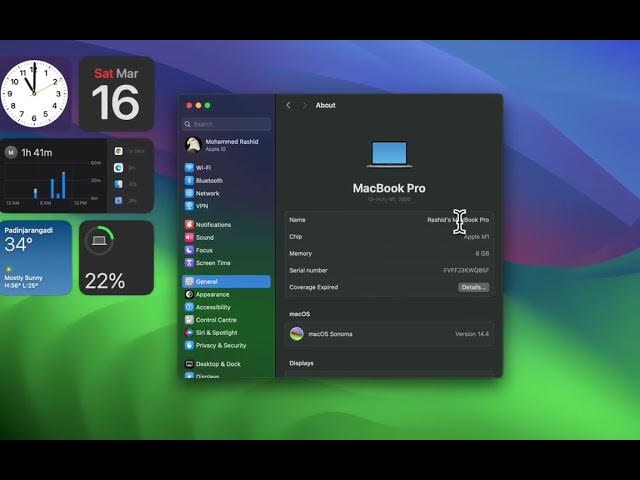Click the Accessibility icon
The width and height of the screenshot is (640, 480).
pyautogui.click(x=189, y=307)
